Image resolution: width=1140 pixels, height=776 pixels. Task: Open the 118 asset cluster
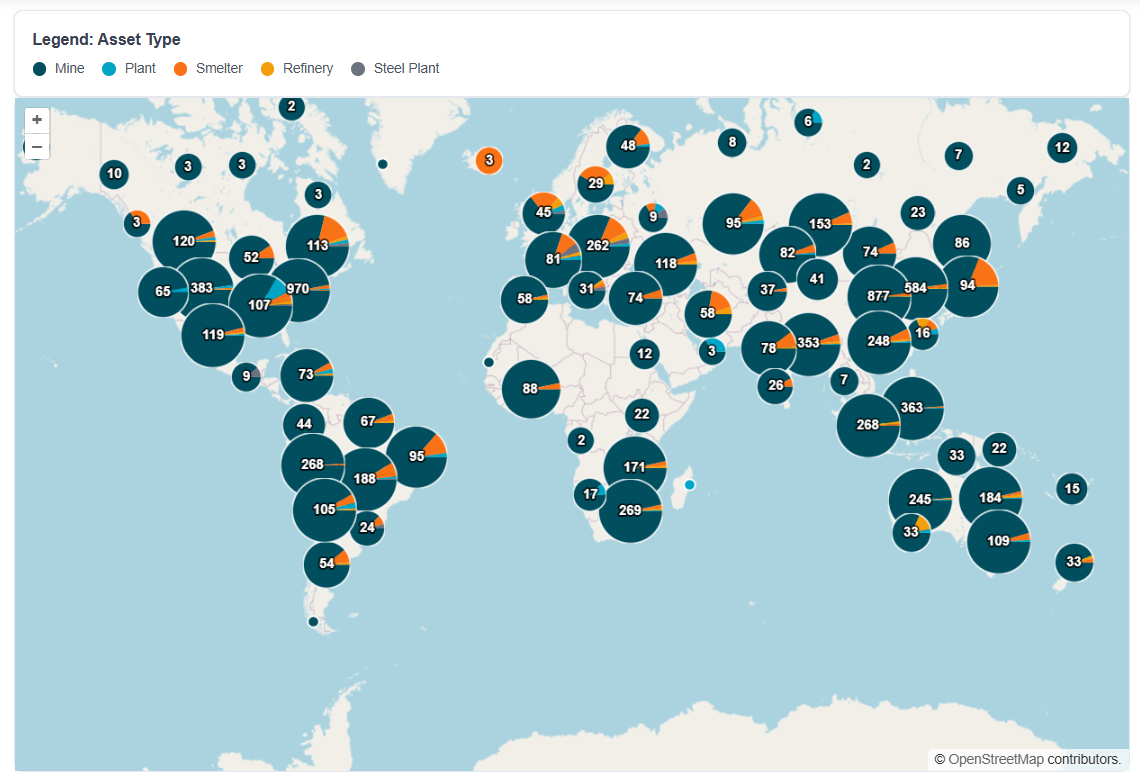click(665, 264)
